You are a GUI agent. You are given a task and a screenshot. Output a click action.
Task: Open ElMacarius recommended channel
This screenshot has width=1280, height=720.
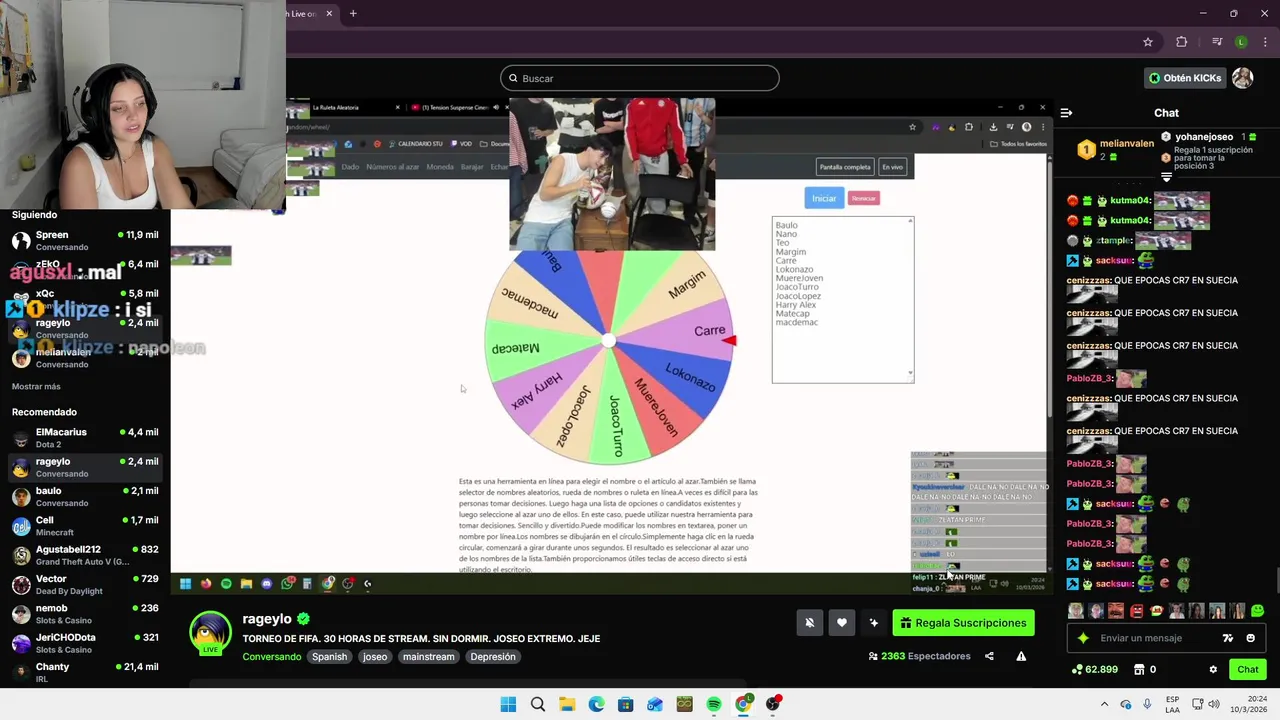click(85, 438)
